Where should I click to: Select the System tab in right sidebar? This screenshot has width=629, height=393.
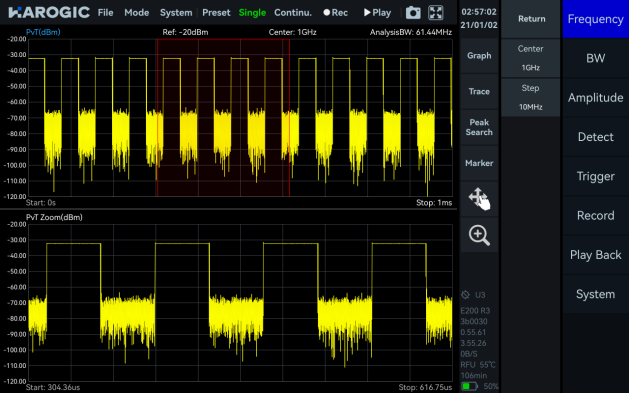pos(596,294)
